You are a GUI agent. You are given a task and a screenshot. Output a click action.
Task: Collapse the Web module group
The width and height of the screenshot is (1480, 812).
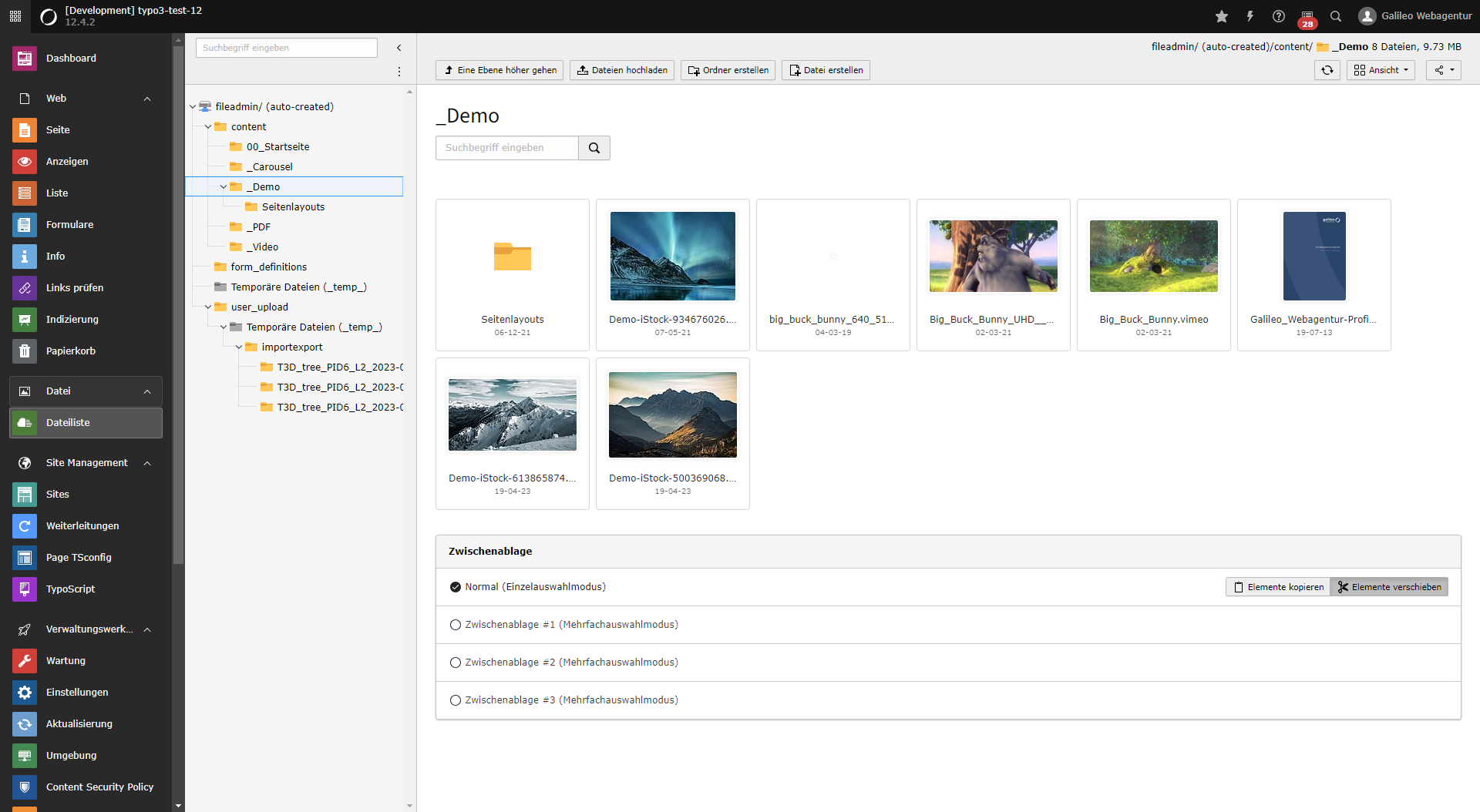point(146,99)
